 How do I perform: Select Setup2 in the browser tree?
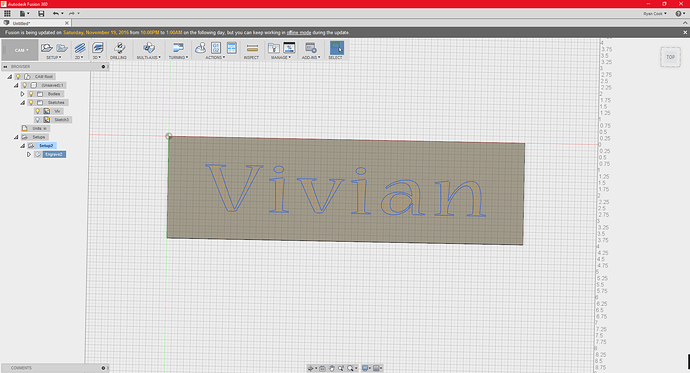tap(46, 146)
